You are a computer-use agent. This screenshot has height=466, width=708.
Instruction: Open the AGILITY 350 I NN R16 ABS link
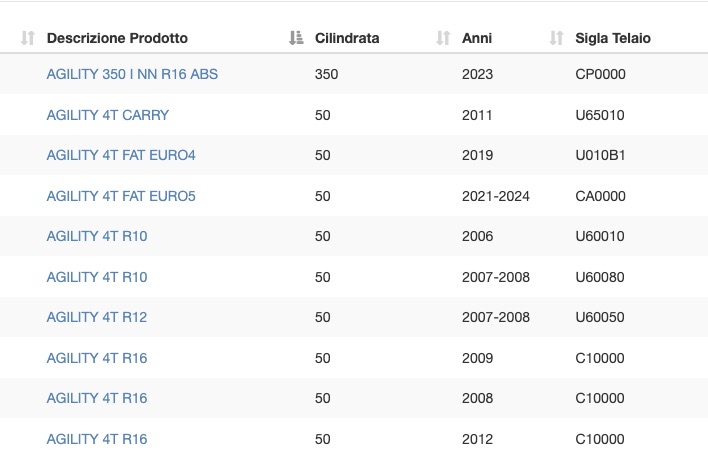point(132,74)
